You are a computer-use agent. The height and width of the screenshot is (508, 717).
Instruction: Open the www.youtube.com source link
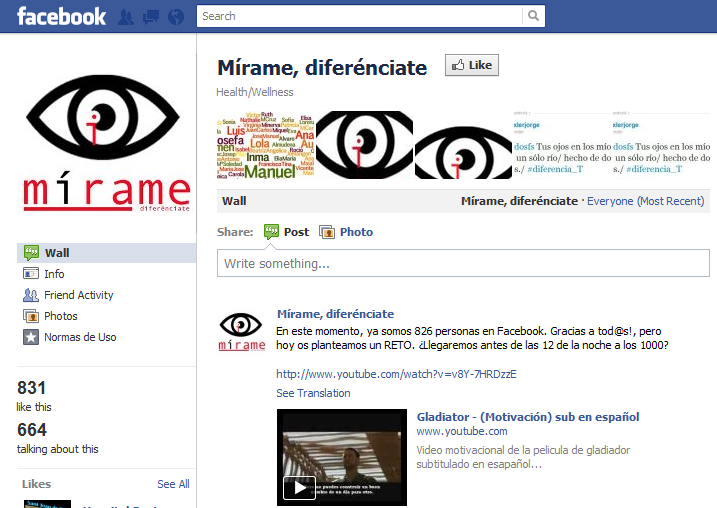click(x=462, y=431)
